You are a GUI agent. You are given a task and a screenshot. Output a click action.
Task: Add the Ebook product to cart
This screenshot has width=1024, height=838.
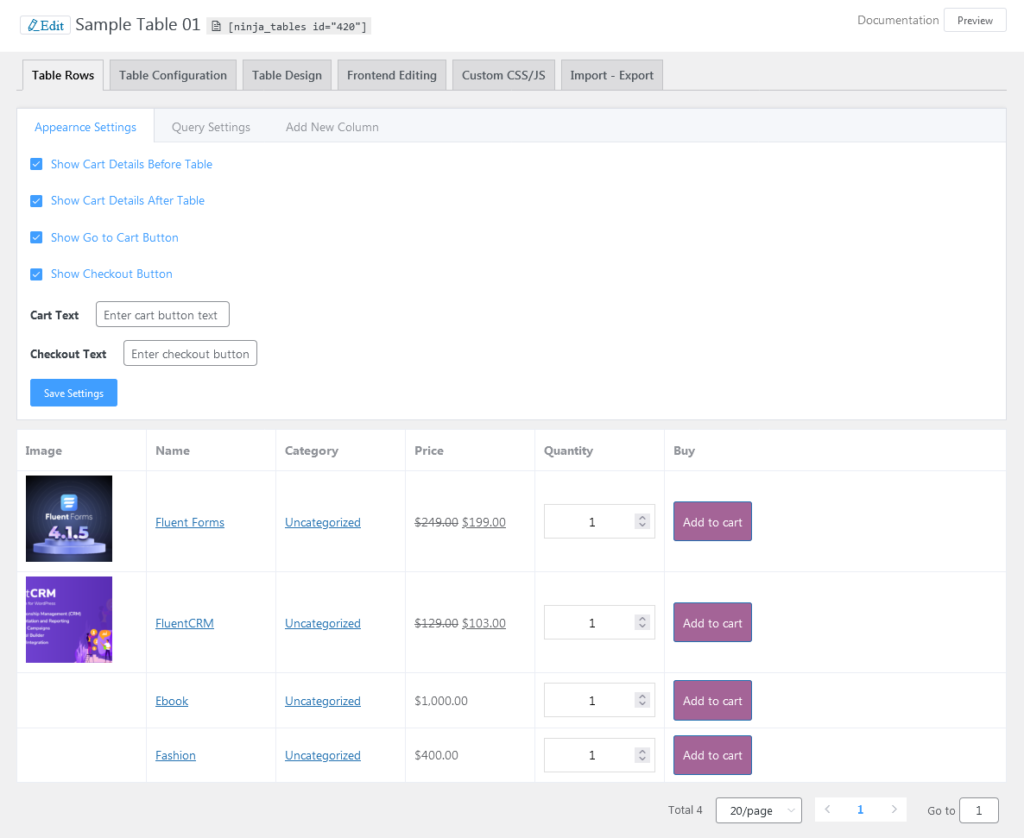pos(712,700)
